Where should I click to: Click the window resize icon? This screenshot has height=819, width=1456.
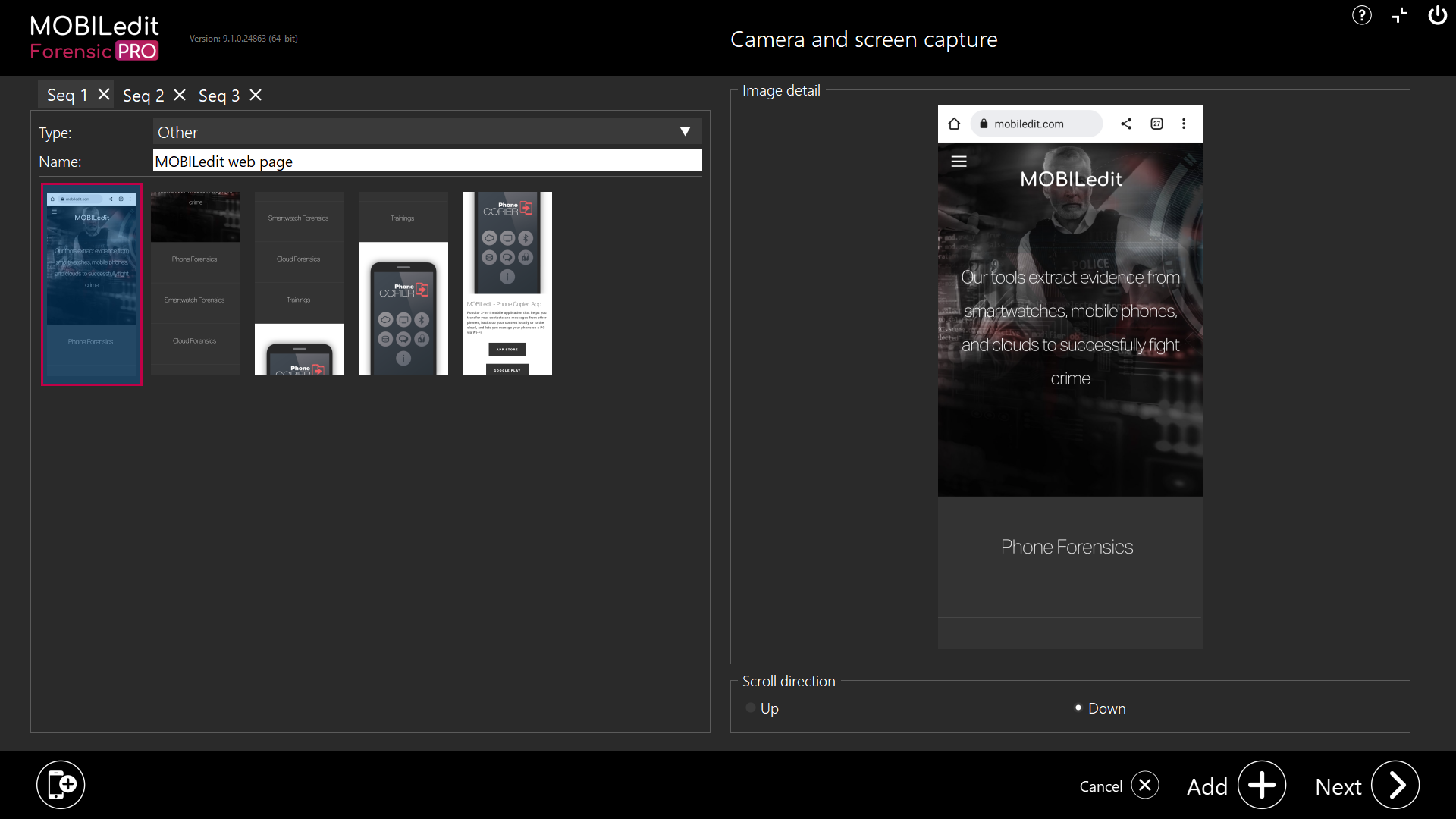1400,15
